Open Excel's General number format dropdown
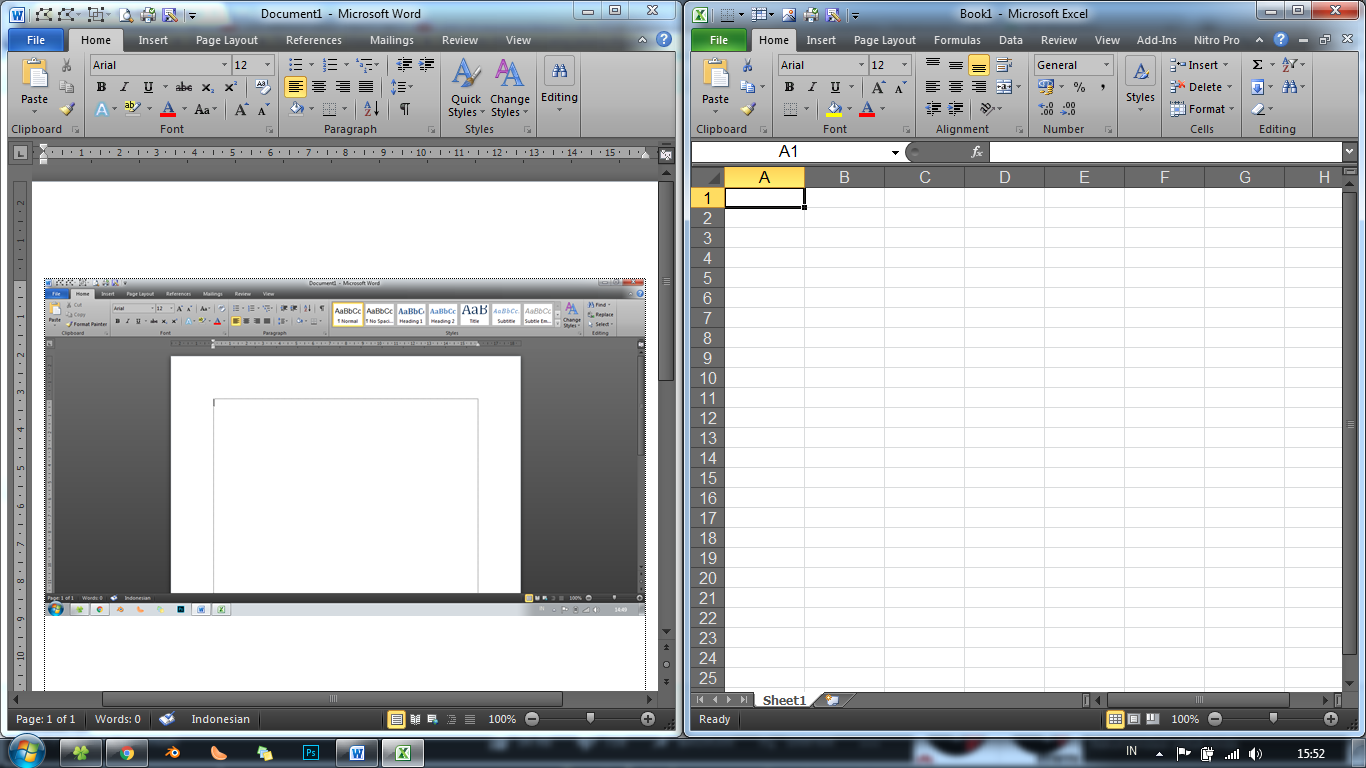 coord(1107,65)
